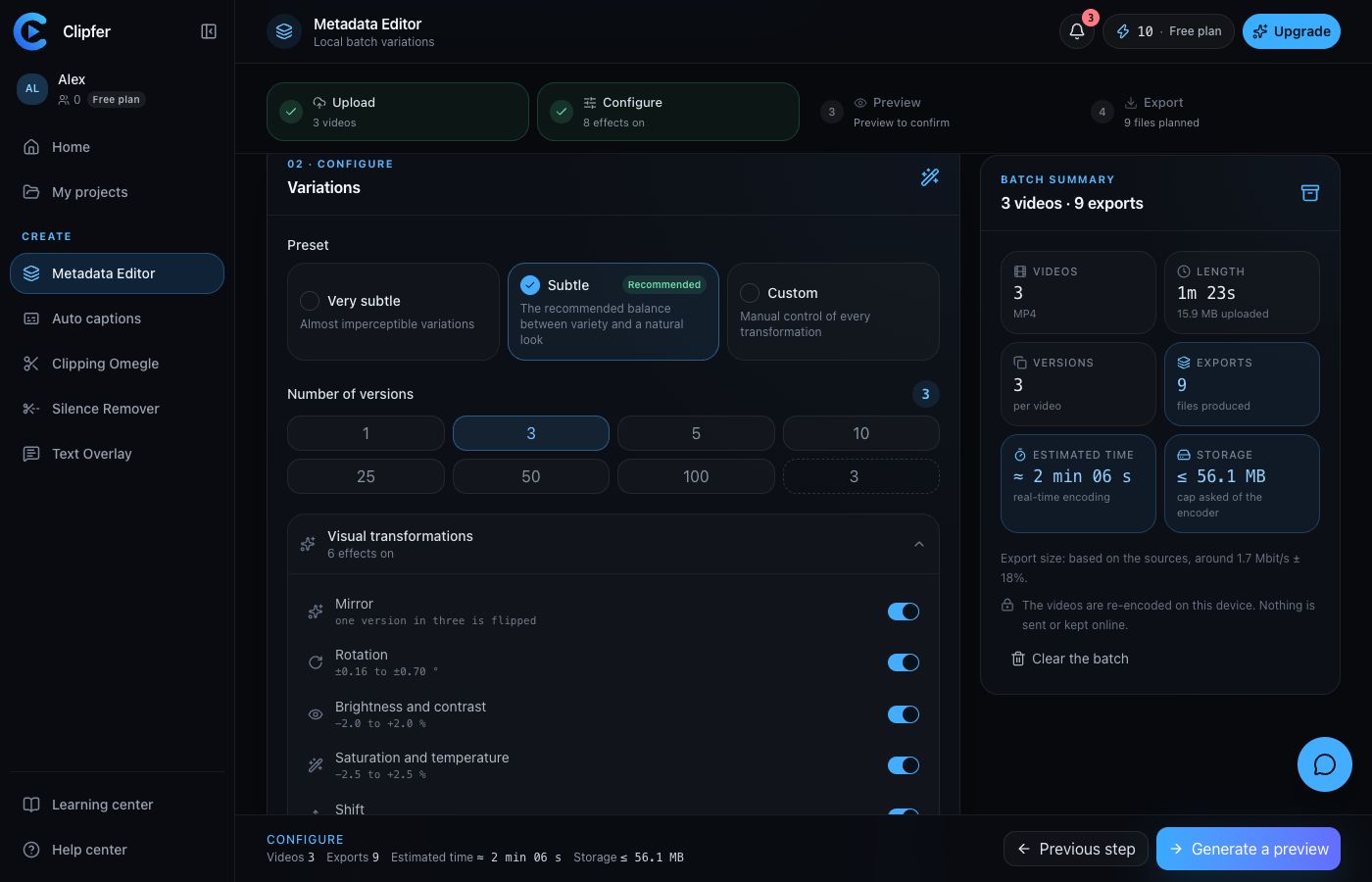Go to My projects
This screenshot has height=882, width=1372.
117,192
